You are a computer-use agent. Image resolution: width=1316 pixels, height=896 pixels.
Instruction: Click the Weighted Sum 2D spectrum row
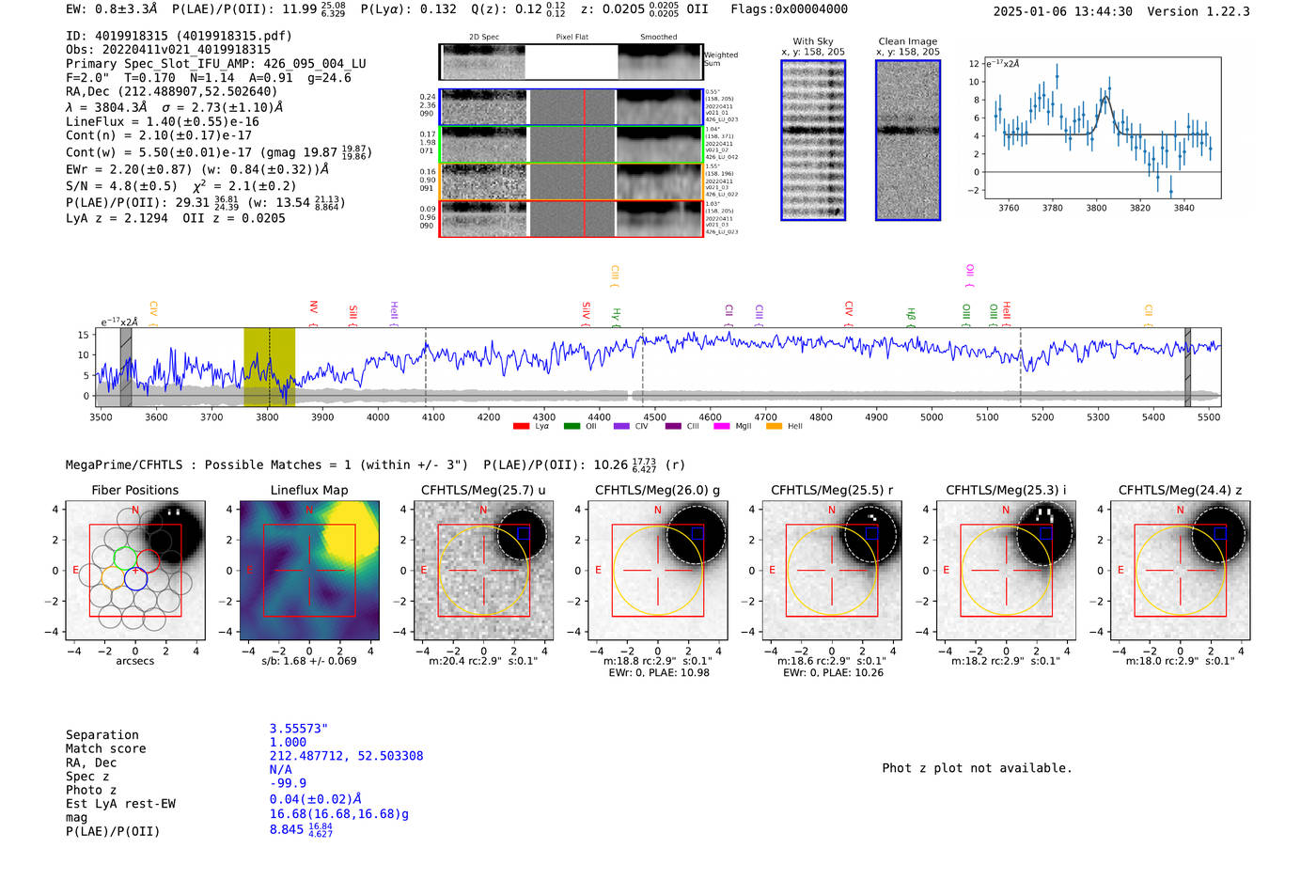pyautogui.click(x=571, y=62)
